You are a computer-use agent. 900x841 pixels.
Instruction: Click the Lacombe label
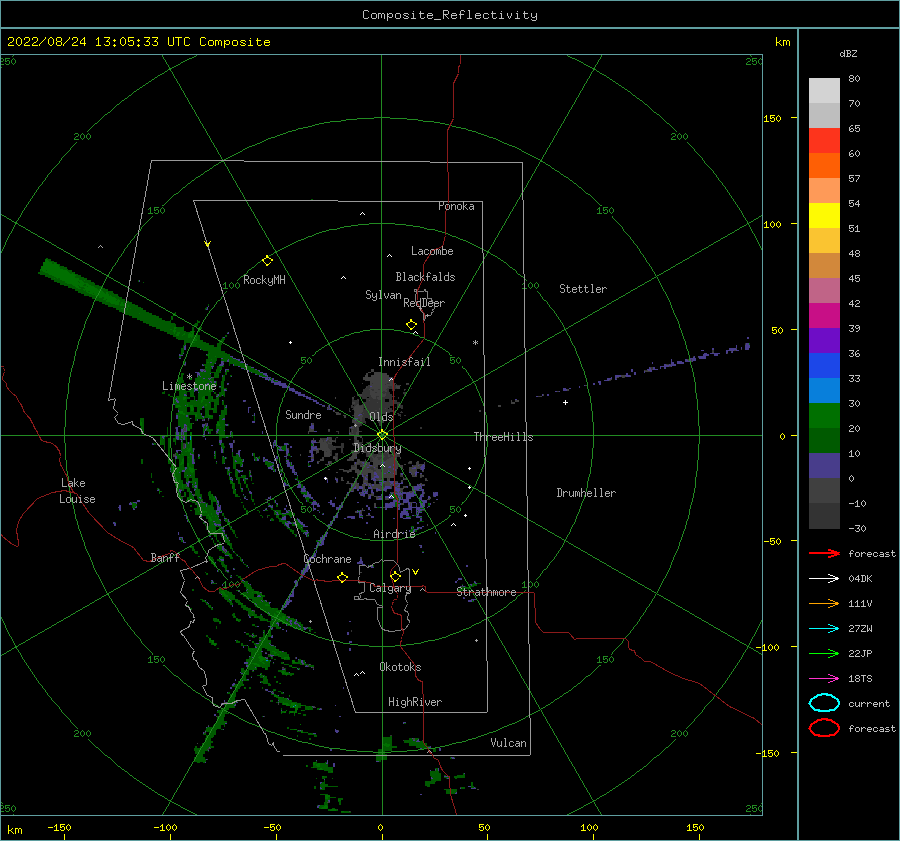coord(432,251)
